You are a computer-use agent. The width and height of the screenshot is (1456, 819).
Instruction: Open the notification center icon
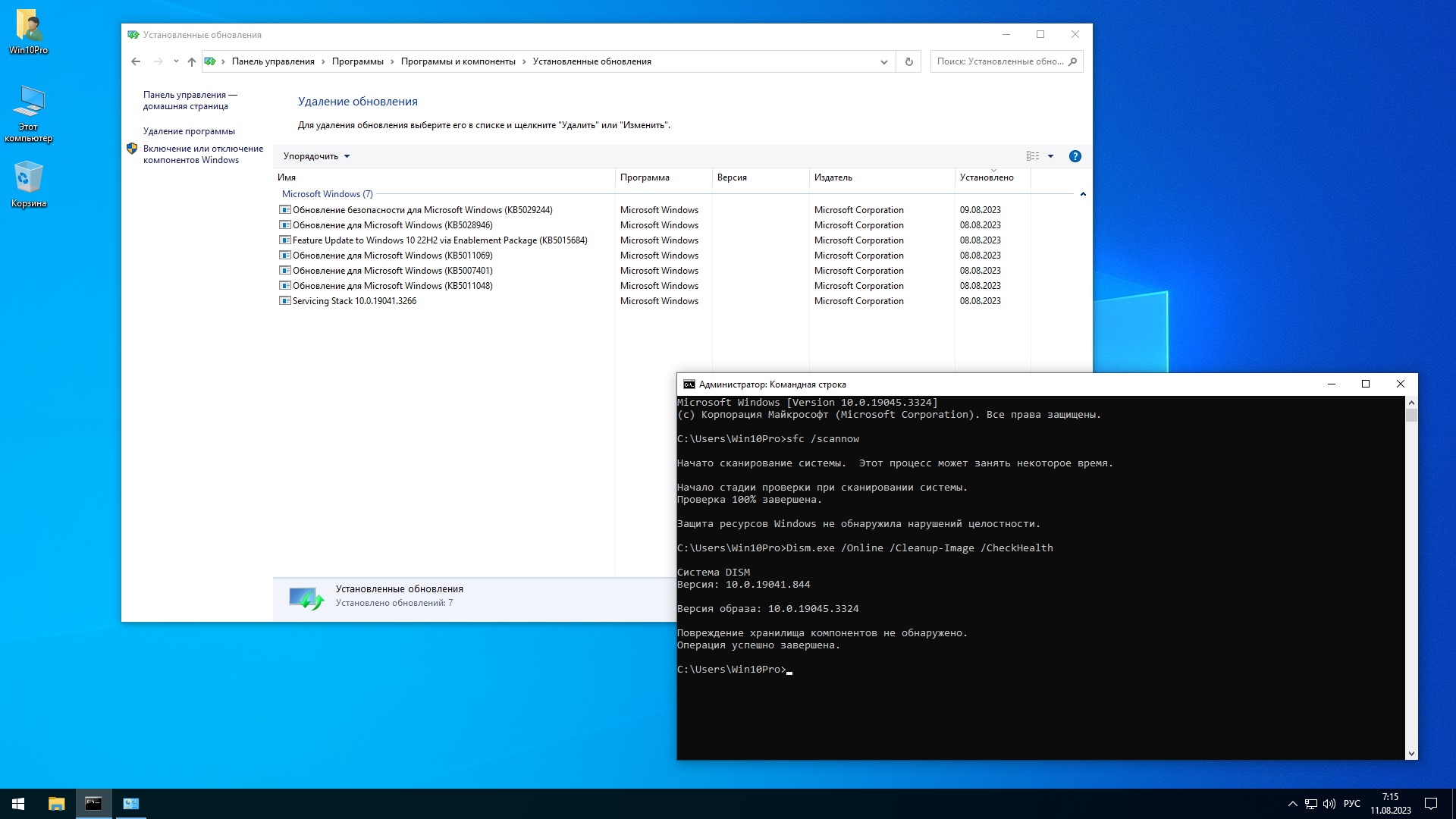pyautogui.click(x=1431, y=804)
